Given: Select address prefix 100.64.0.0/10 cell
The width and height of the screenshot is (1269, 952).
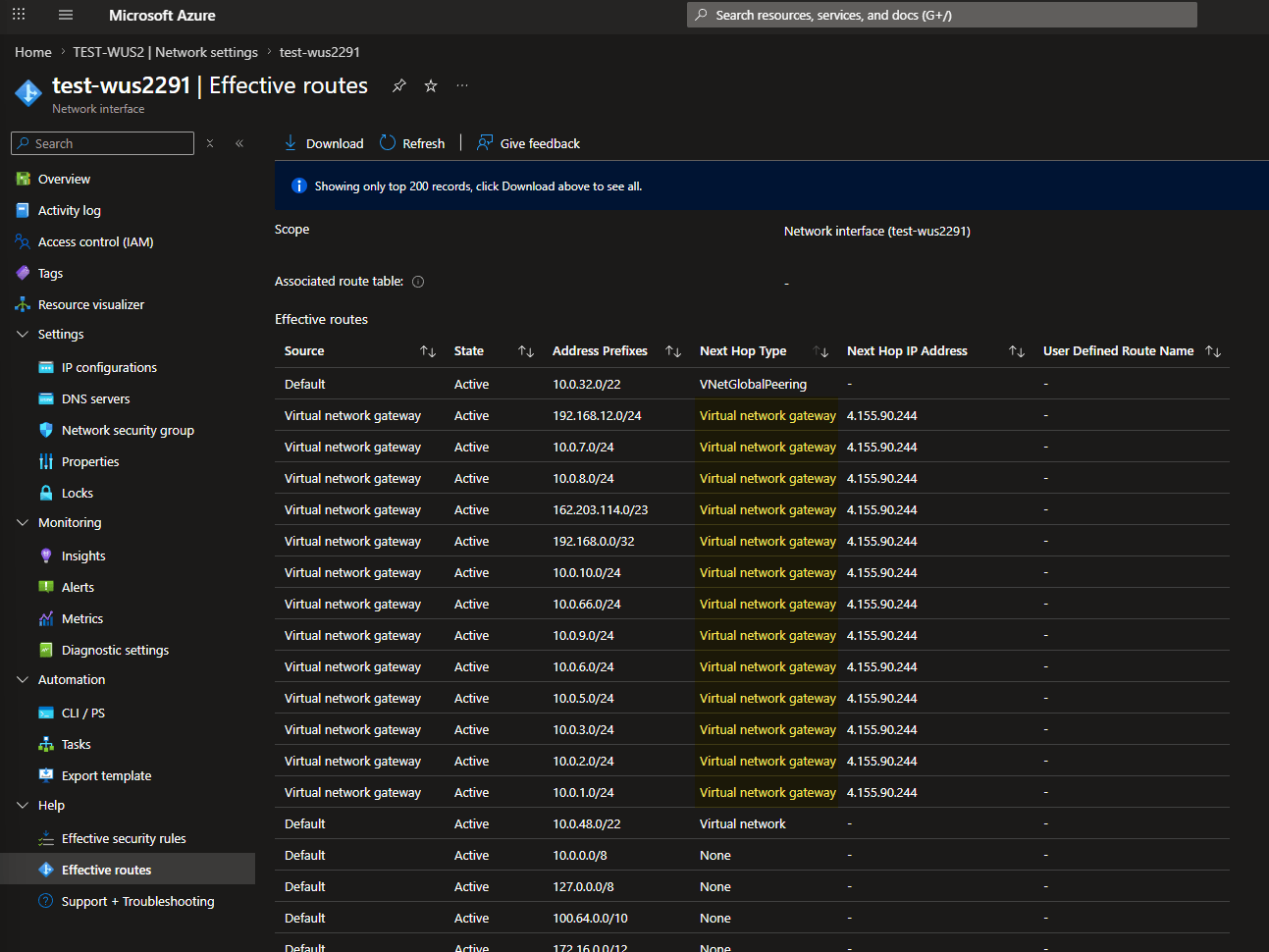Looking at the screenshot, I should click(x=590, y=918).
